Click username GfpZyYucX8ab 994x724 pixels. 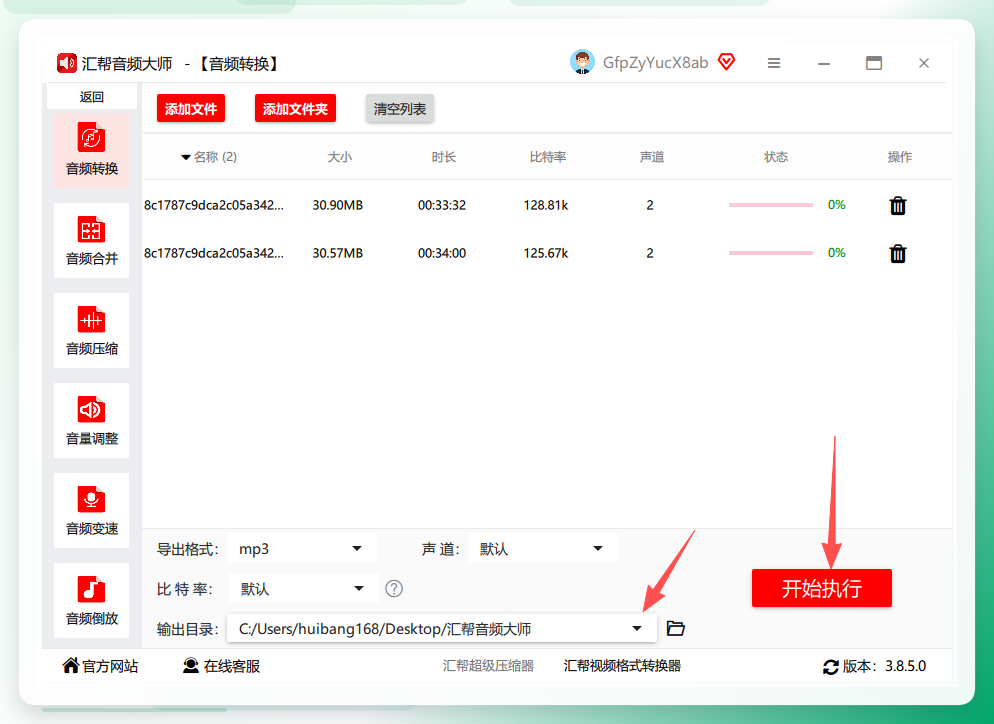[x=655, y=62]
